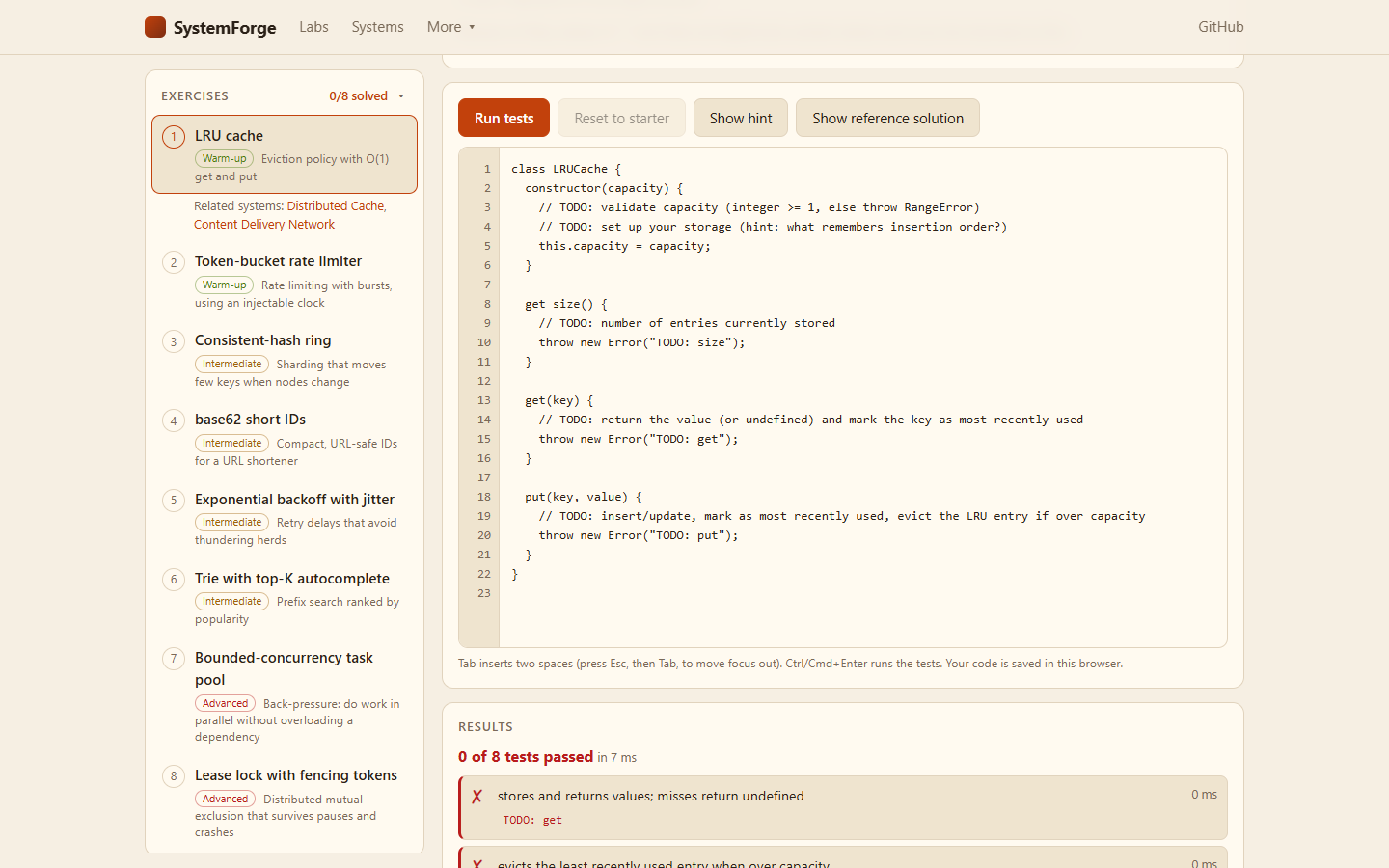The height and width of the screenshot is (868, 1389).
Task: Select Lease lock with fencing tokens exercise
Action: click(x=285, y=802)
